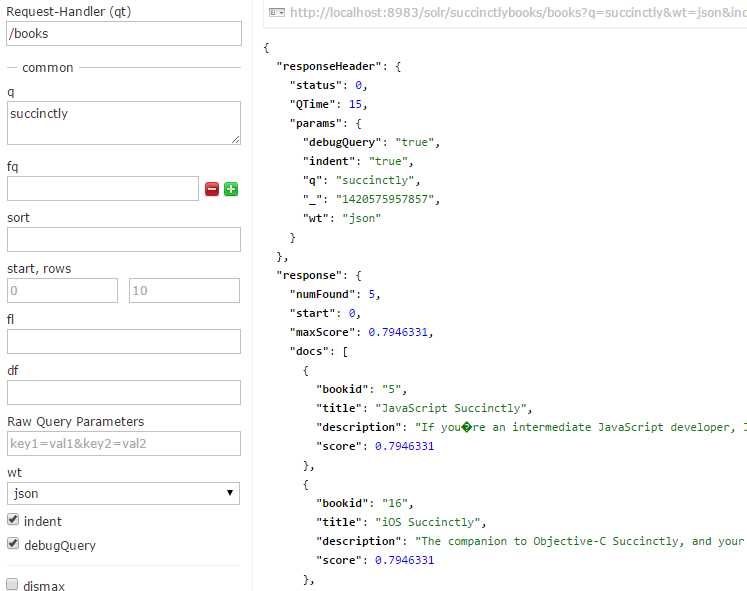Click the "debugQuery" value "true" in params
Image resolution: width=747 pixels, height=591 pixels.
point(414,142)
